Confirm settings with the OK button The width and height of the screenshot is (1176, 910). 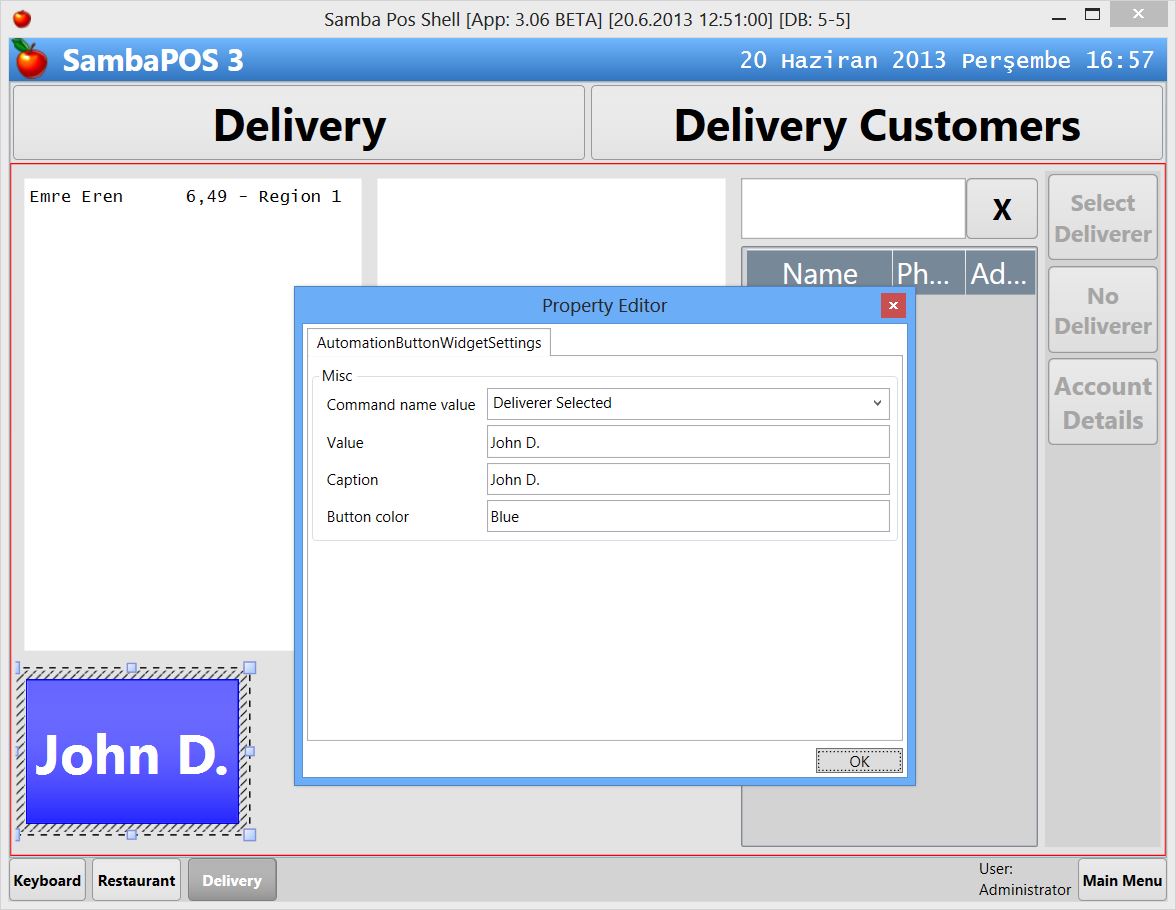(858, 761)
